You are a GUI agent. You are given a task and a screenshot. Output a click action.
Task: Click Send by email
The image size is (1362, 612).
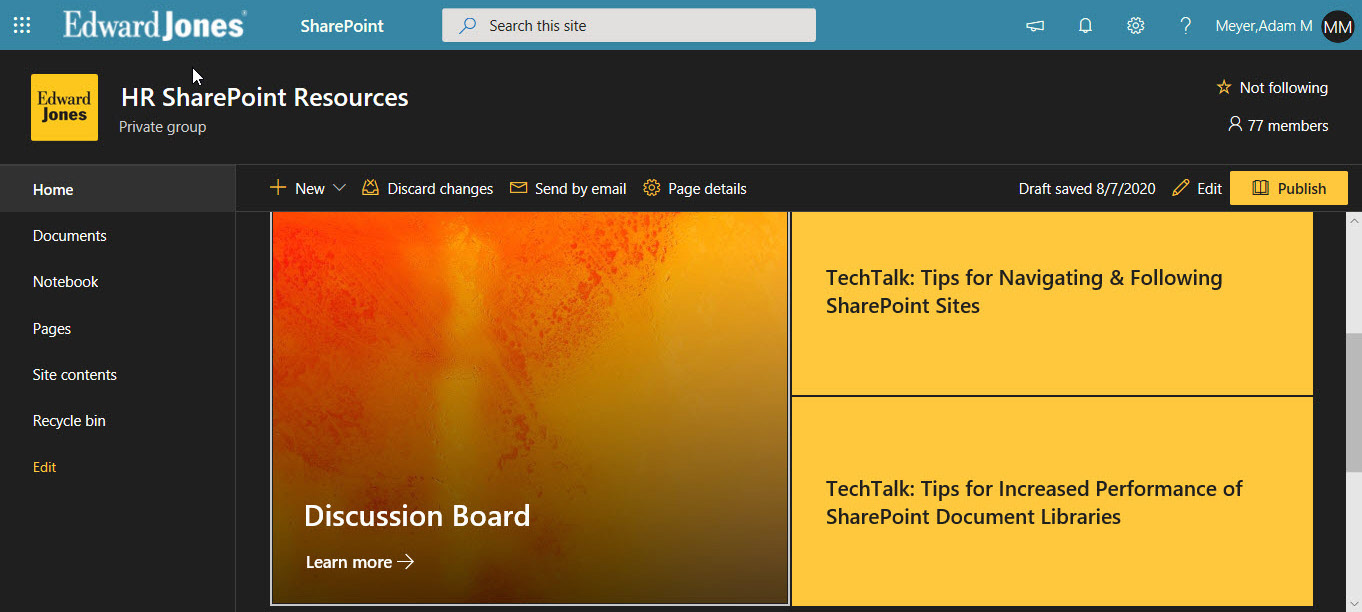(x=568, y=188)
